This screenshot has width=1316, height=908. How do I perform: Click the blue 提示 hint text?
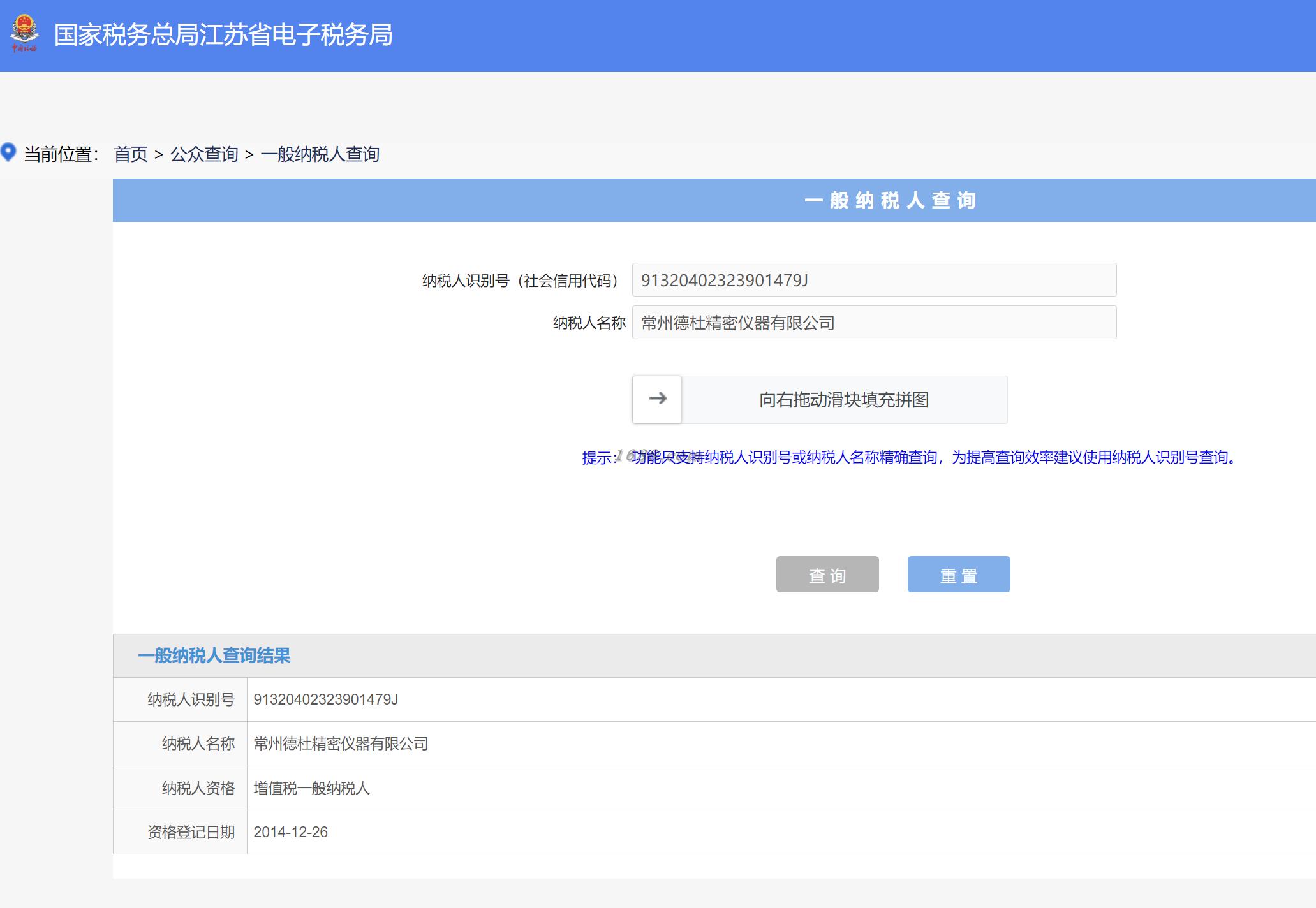click(x=910, y=457)
